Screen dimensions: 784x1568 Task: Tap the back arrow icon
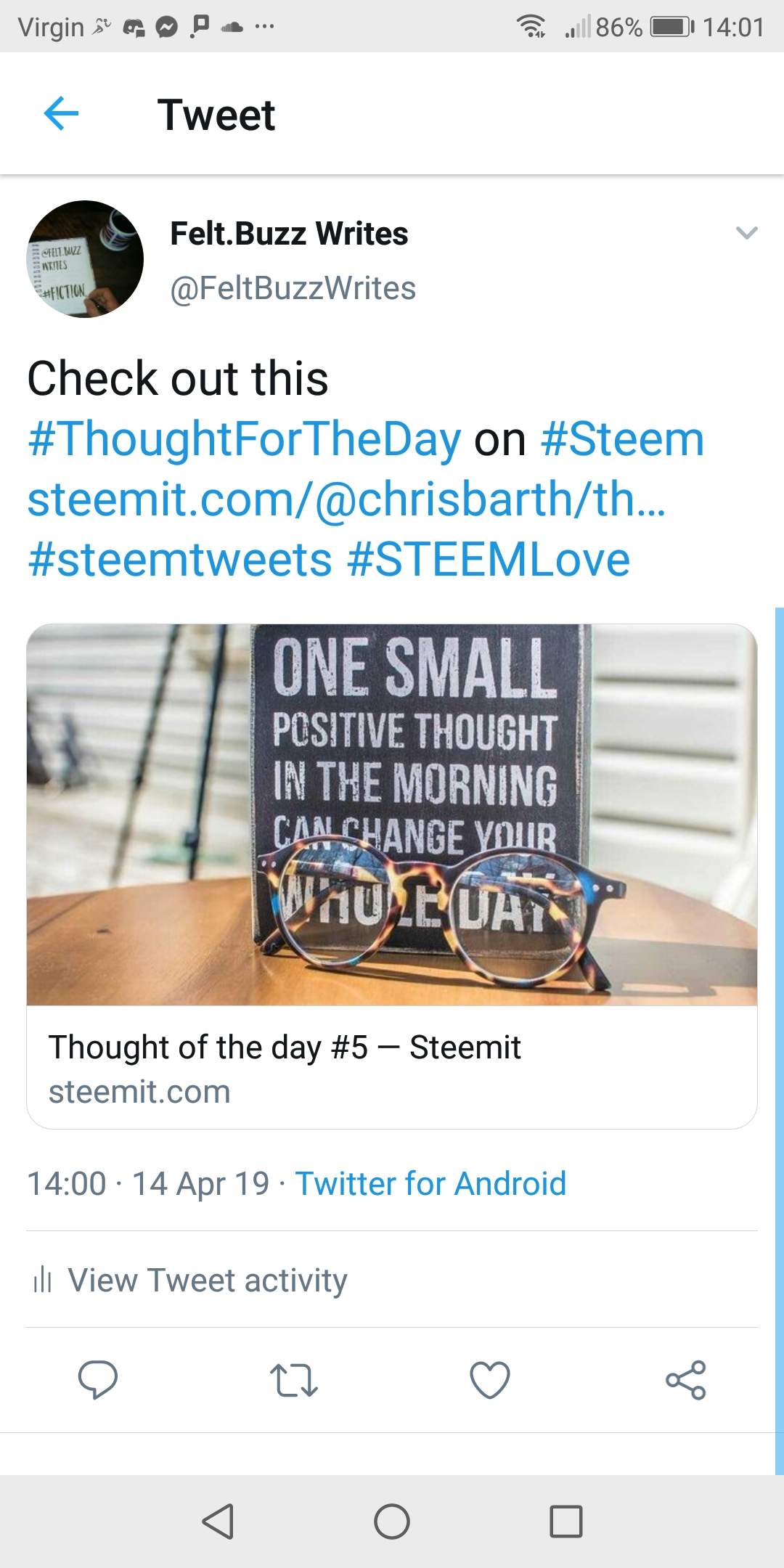tap(61, 114)
